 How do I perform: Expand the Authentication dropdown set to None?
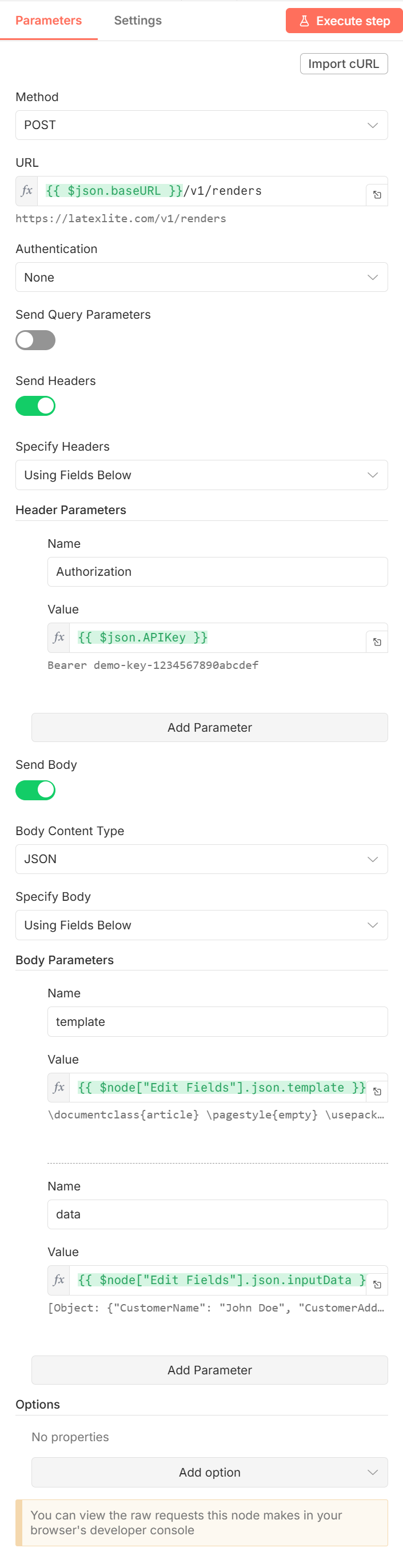(x=201, y=277)
